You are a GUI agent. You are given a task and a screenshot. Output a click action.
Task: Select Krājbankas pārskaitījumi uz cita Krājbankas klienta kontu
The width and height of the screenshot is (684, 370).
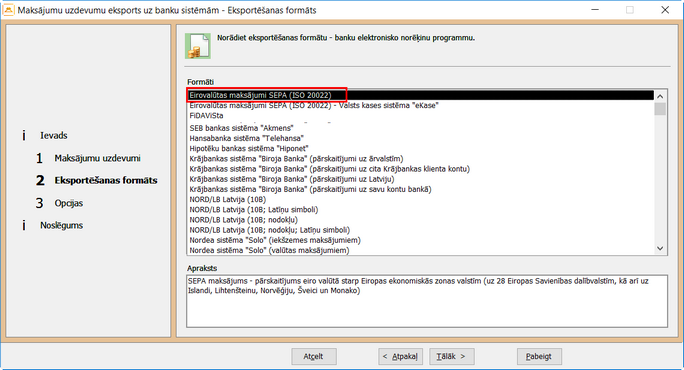pos(421,169)
